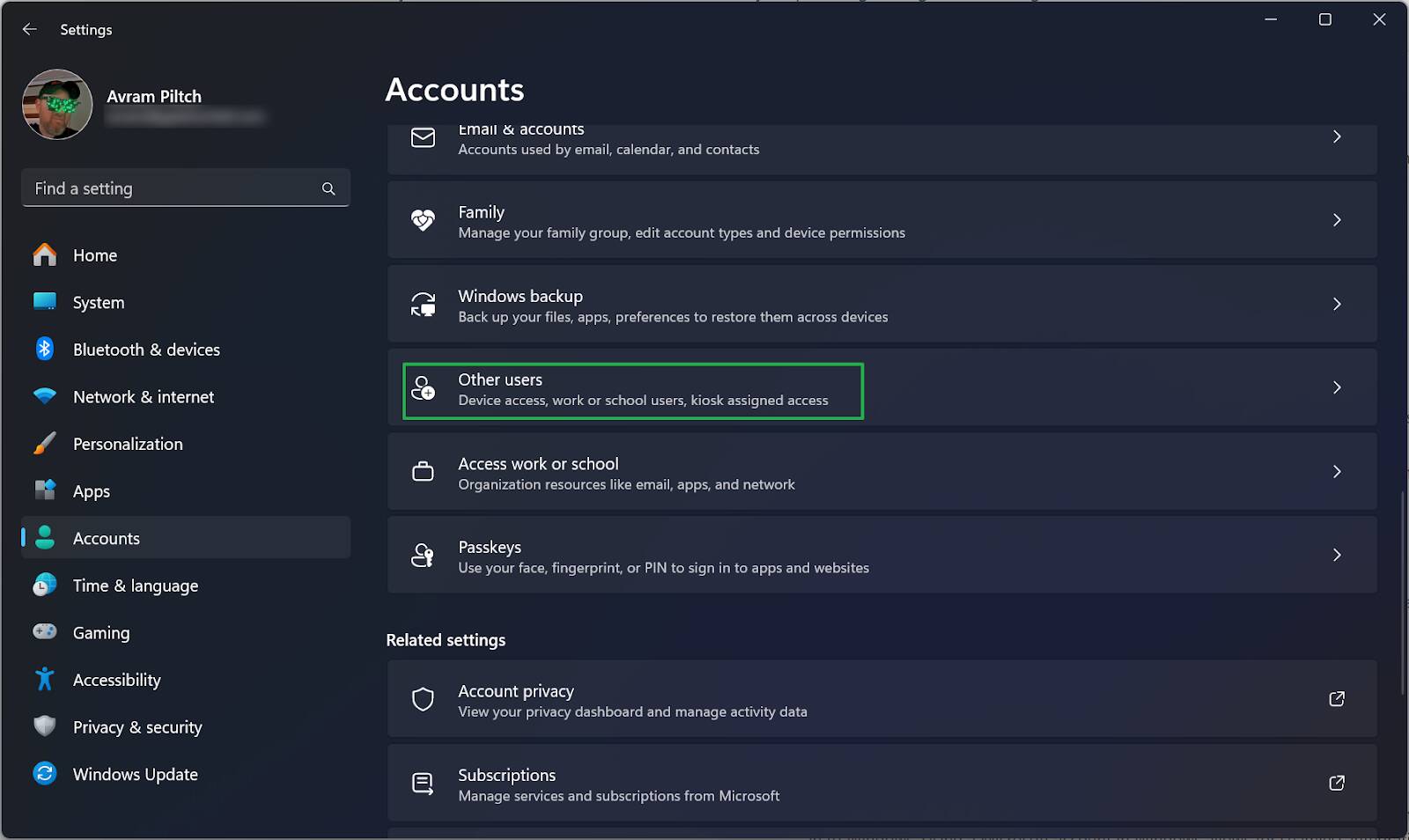Open the Personalization section
The image size is (1409, 840).
point(128,445)
